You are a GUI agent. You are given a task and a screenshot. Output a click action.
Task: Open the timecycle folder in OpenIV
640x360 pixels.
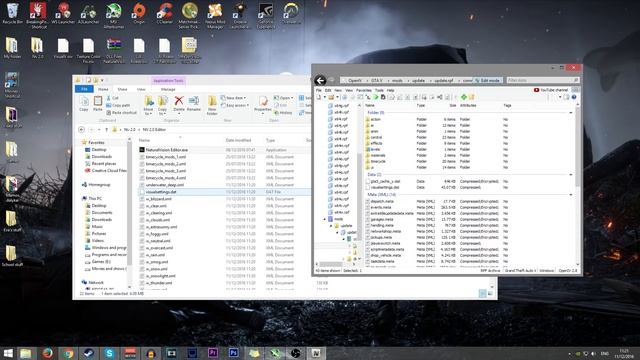click(378, 161)
